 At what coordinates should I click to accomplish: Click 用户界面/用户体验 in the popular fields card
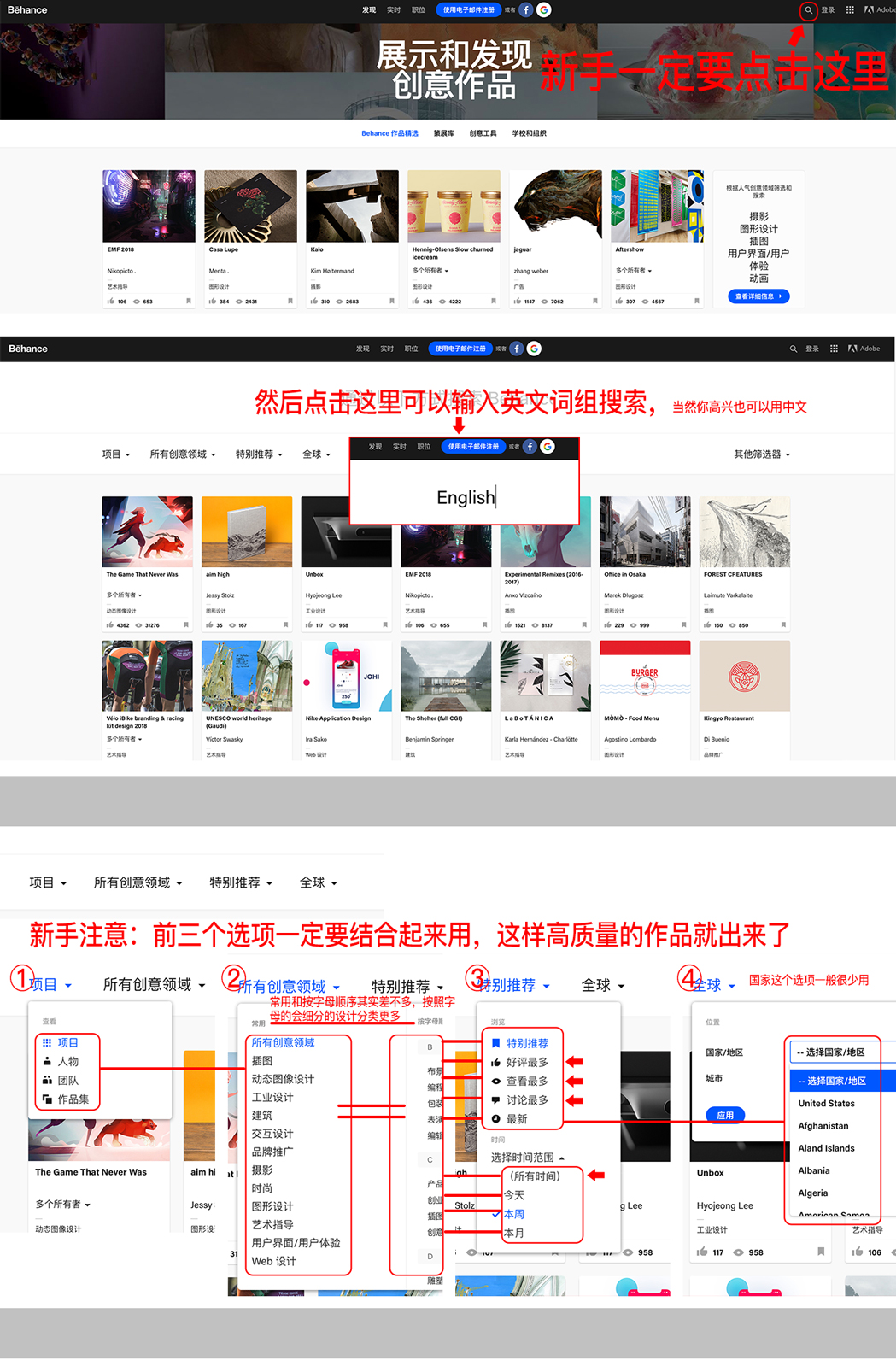758,260
